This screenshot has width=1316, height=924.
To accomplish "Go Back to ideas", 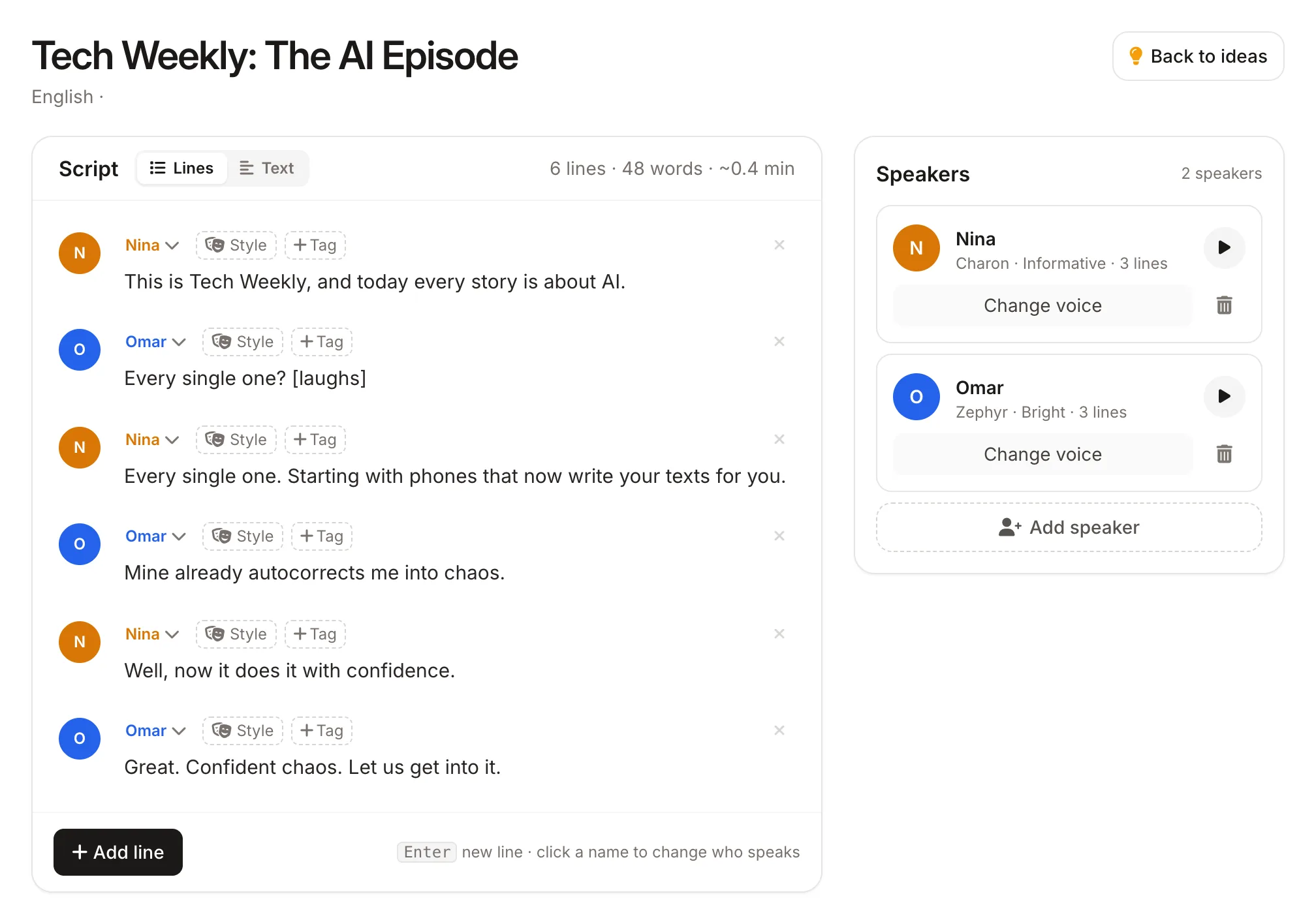I will (1198, 56).
